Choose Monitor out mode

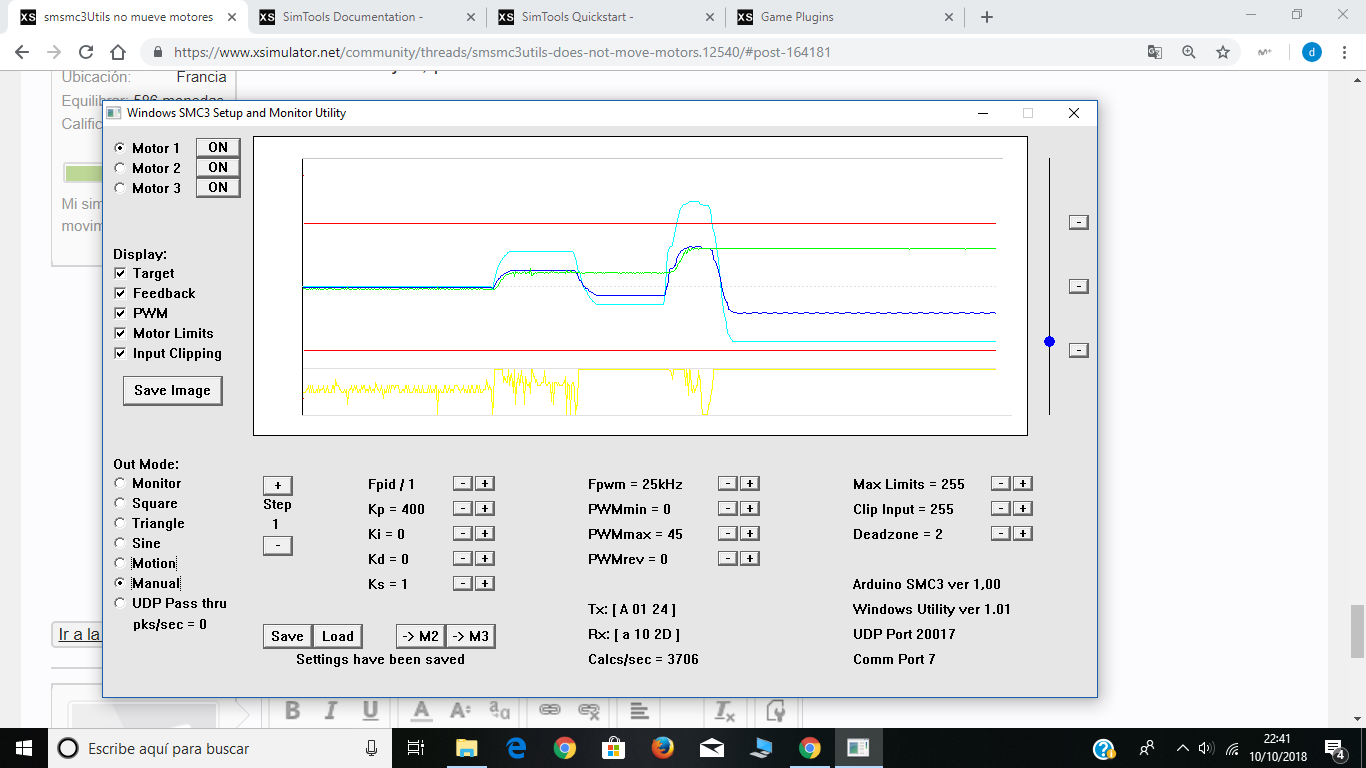pyautogui.click(x=120, y=483)
